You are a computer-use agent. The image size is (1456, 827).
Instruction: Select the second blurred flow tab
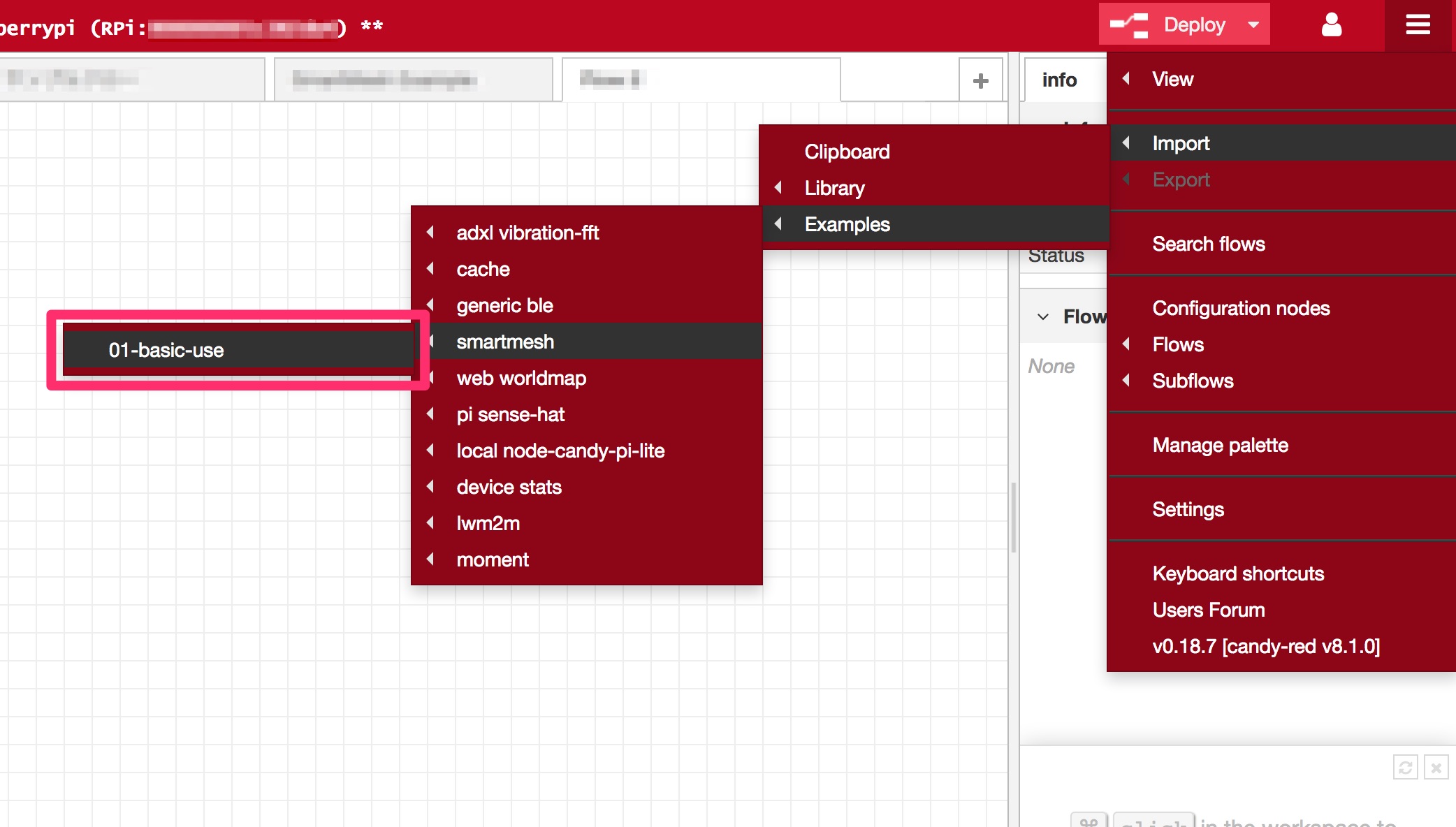(414, 80)
